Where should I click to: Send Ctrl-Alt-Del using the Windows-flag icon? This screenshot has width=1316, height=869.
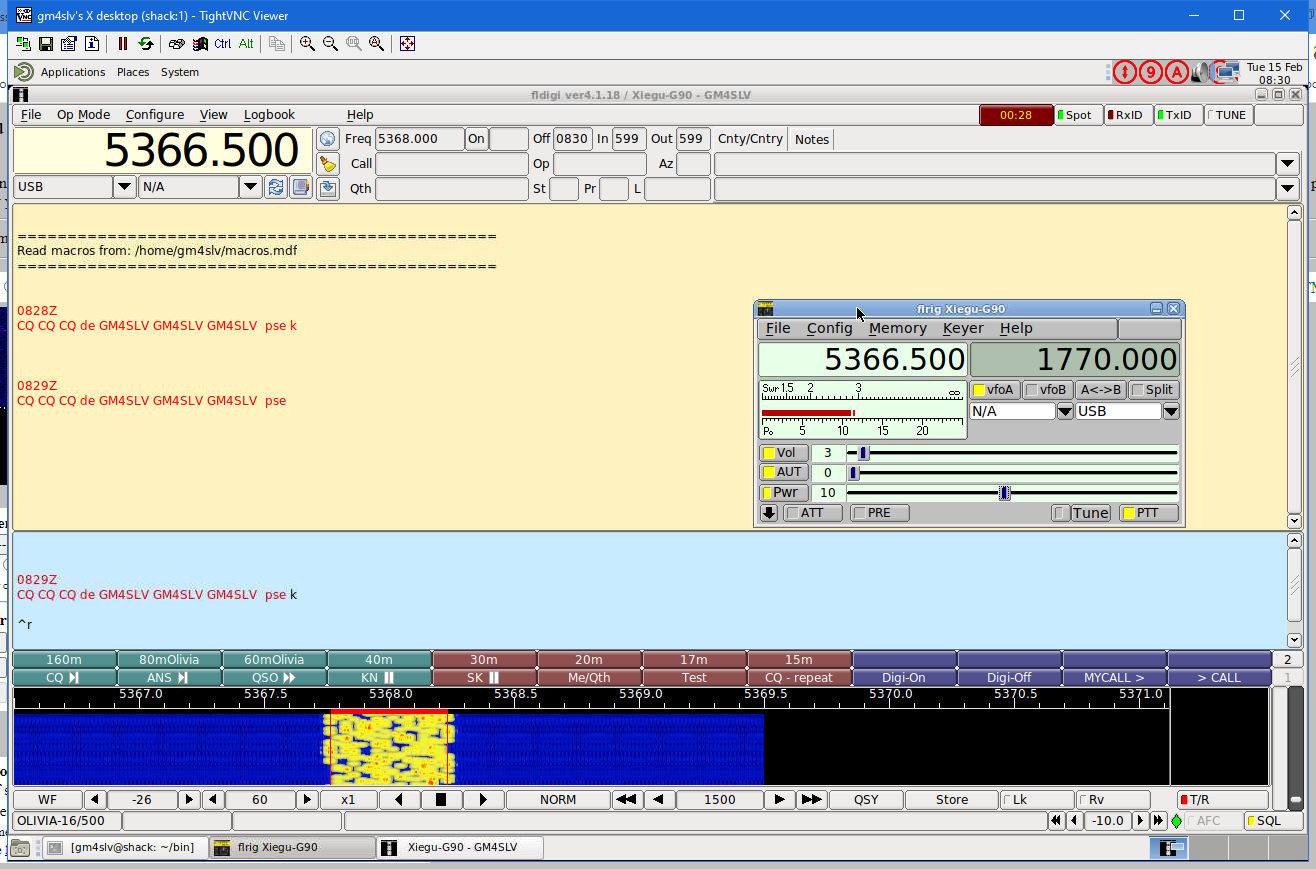click(x=200, y=44)
